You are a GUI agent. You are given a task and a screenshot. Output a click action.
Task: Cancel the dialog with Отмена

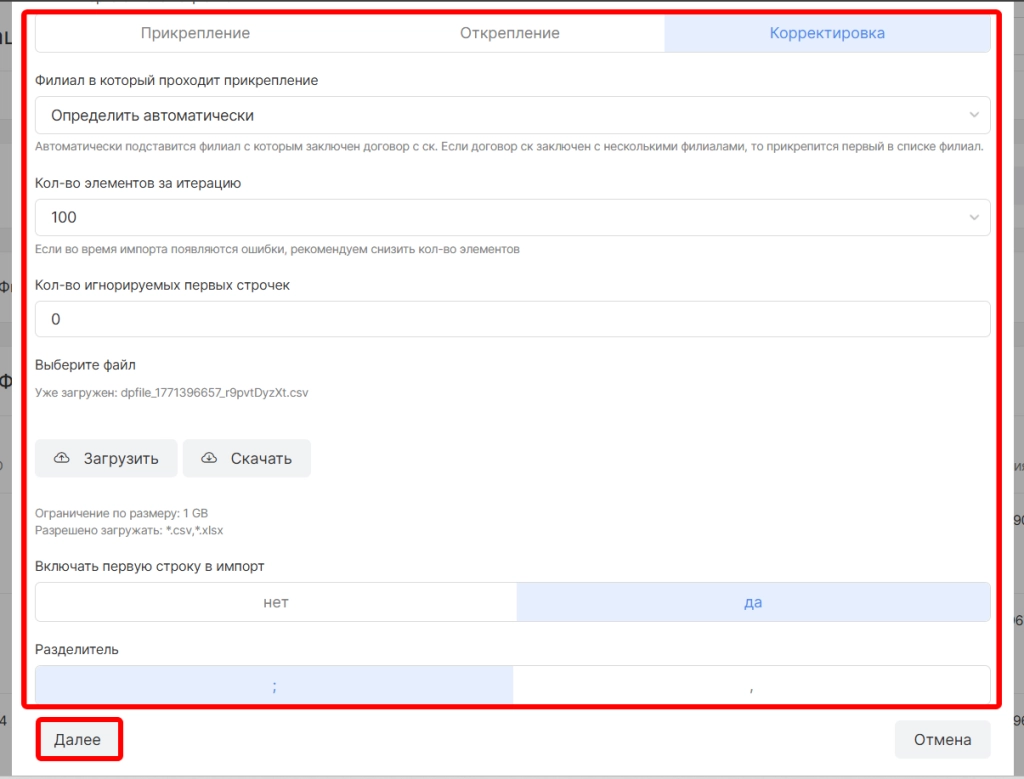[x=942, y=740]
